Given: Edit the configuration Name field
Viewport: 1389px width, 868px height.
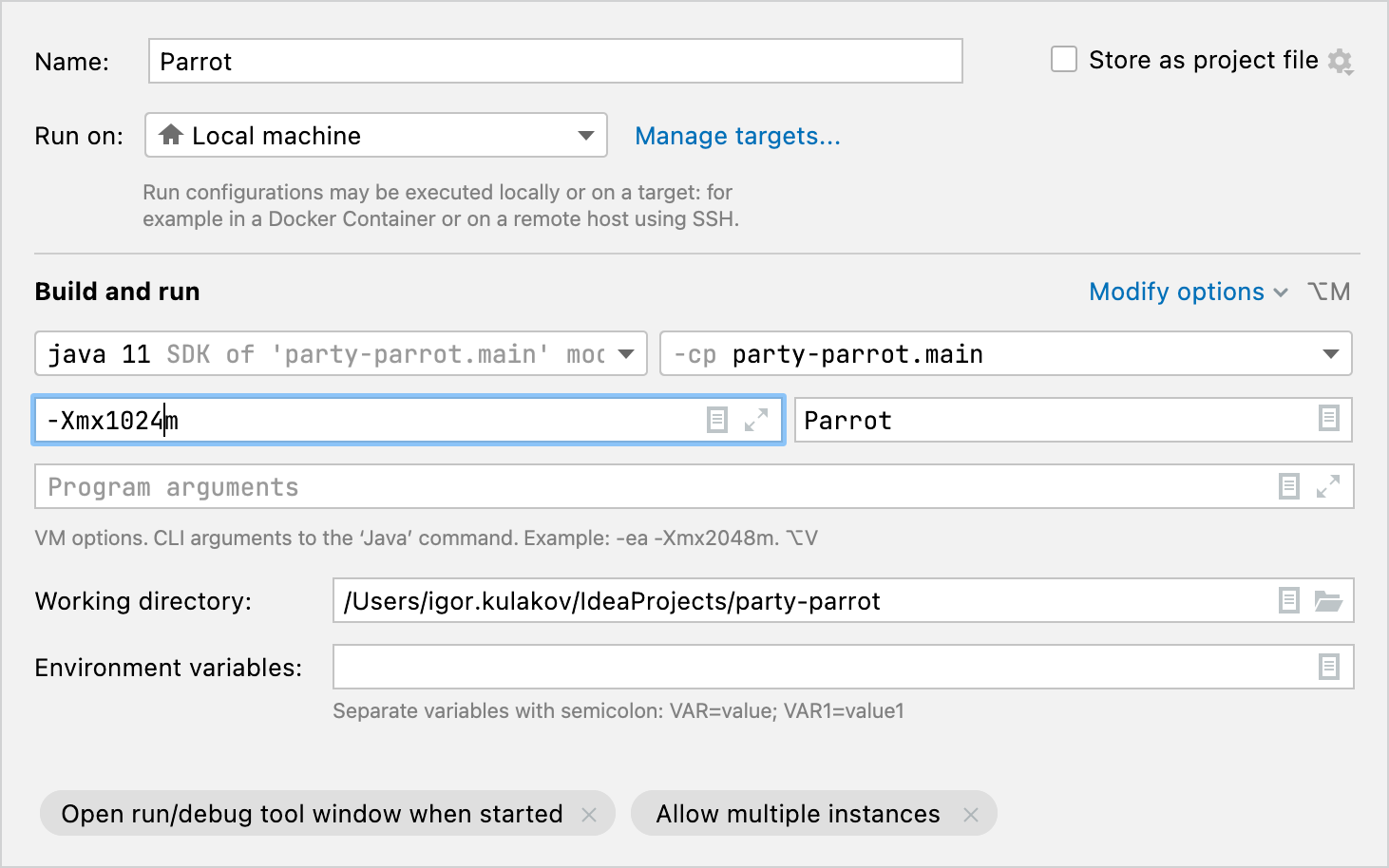Looking at the screenshot, I should point(555,61).
